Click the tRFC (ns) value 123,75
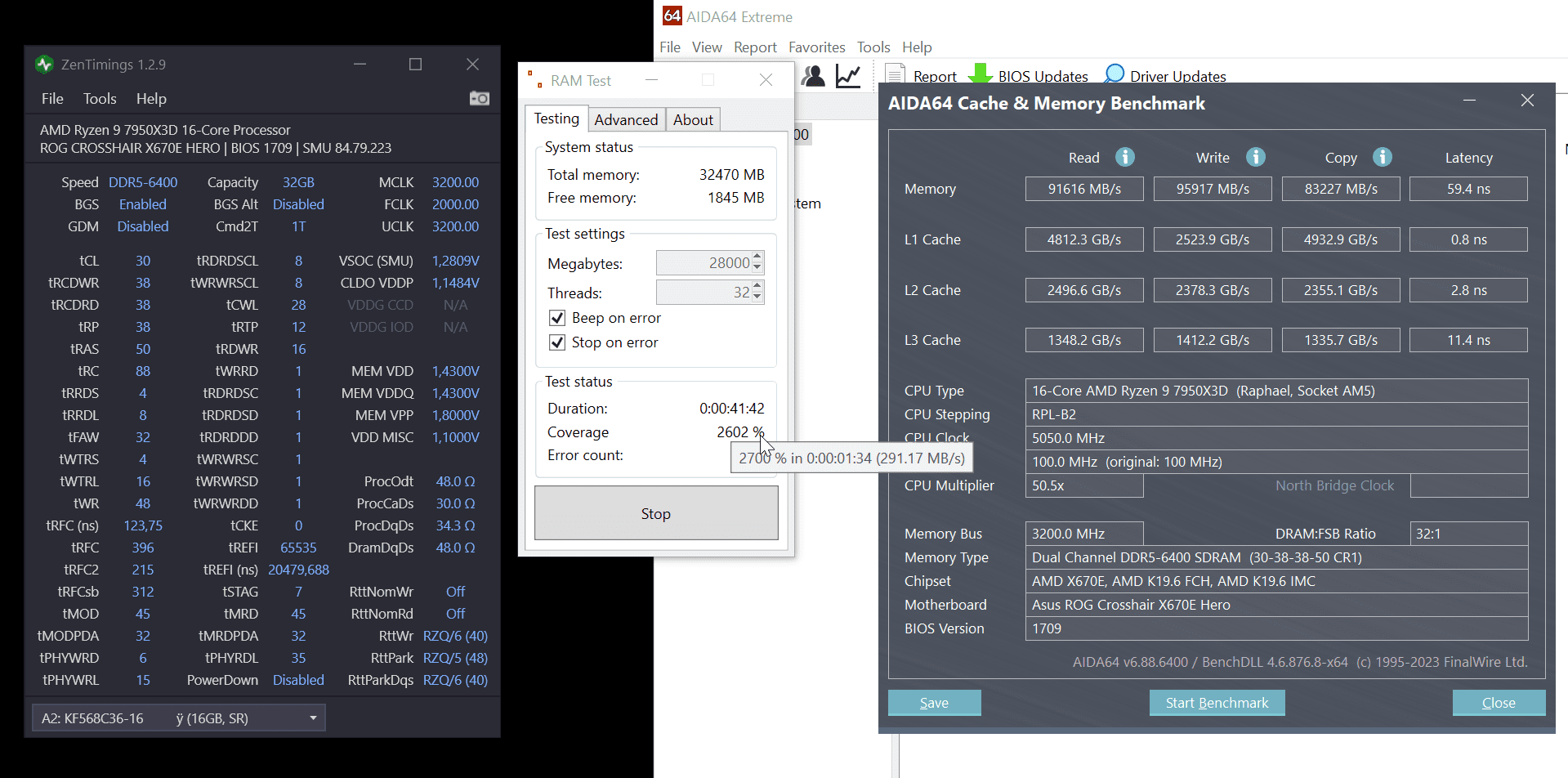This screenshot has width=1568, height=778. (143, 525)
